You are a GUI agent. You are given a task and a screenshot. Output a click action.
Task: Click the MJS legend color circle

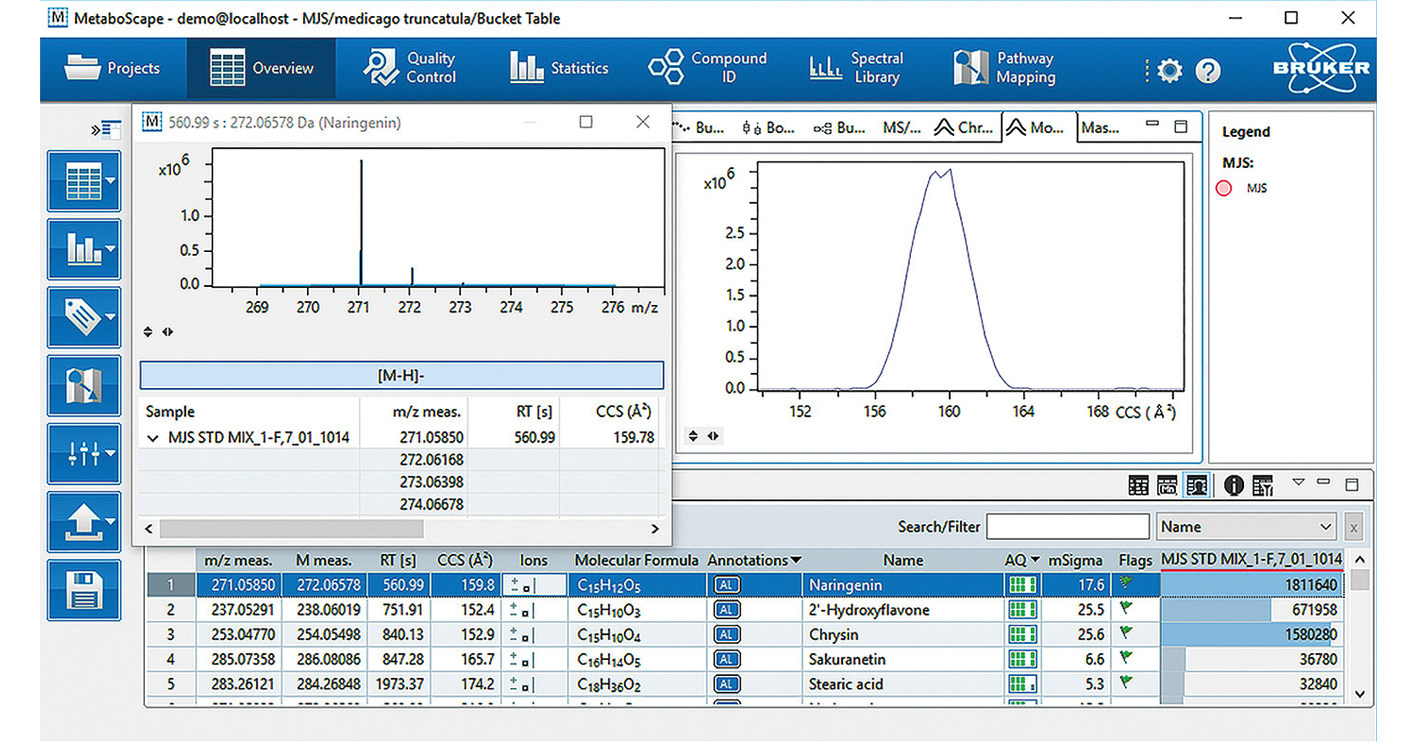pyautogui.click(x=1224, y=188)
